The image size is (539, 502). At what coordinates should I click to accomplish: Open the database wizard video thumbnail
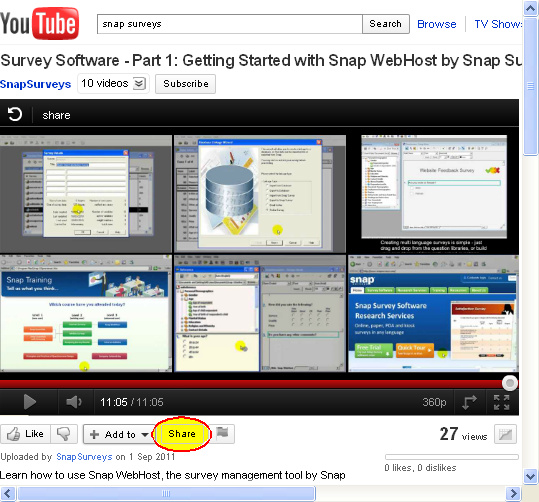click(x=260, y=194)
